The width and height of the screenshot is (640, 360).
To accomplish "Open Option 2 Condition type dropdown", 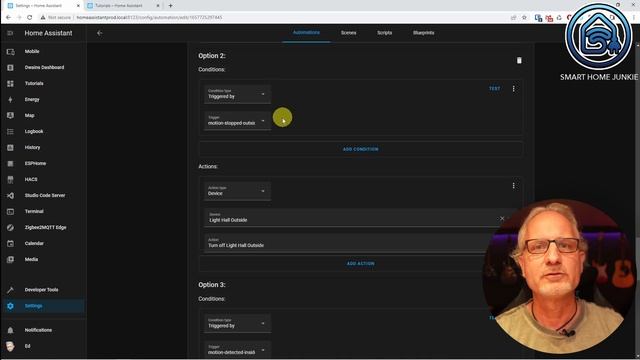I will coord(237,94).
